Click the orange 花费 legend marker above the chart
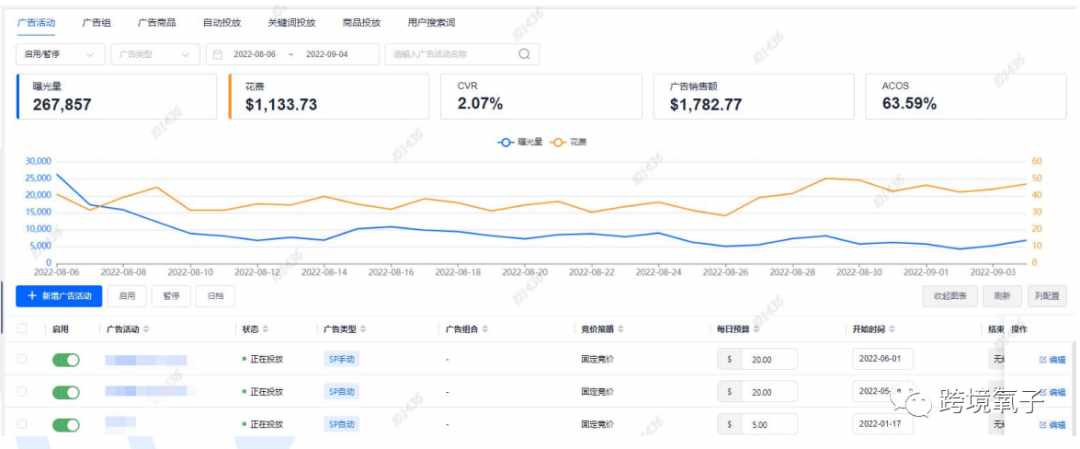 (x=557, y=142)
